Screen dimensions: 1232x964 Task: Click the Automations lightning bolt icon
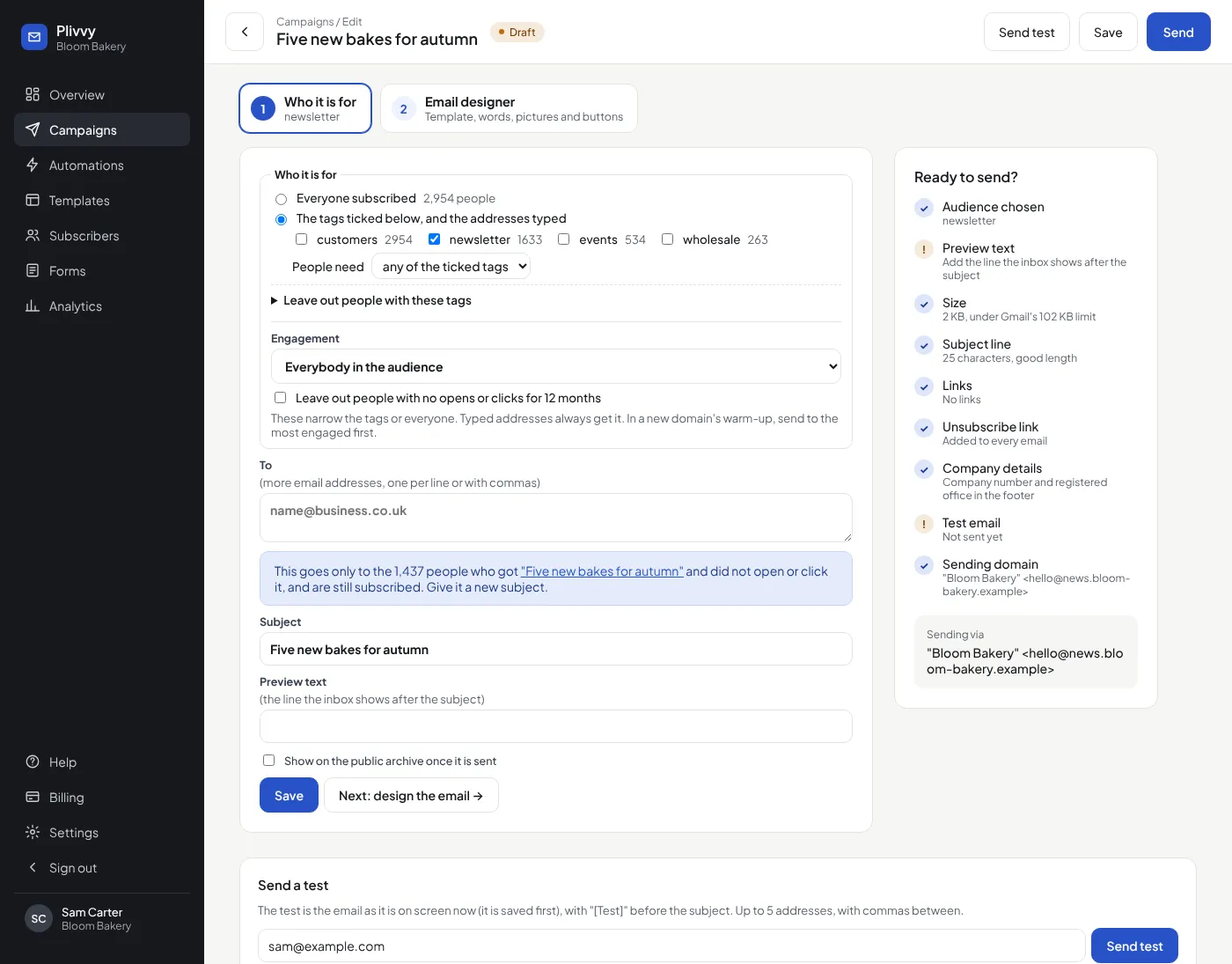pyautogui.click(x=33, y=165)
